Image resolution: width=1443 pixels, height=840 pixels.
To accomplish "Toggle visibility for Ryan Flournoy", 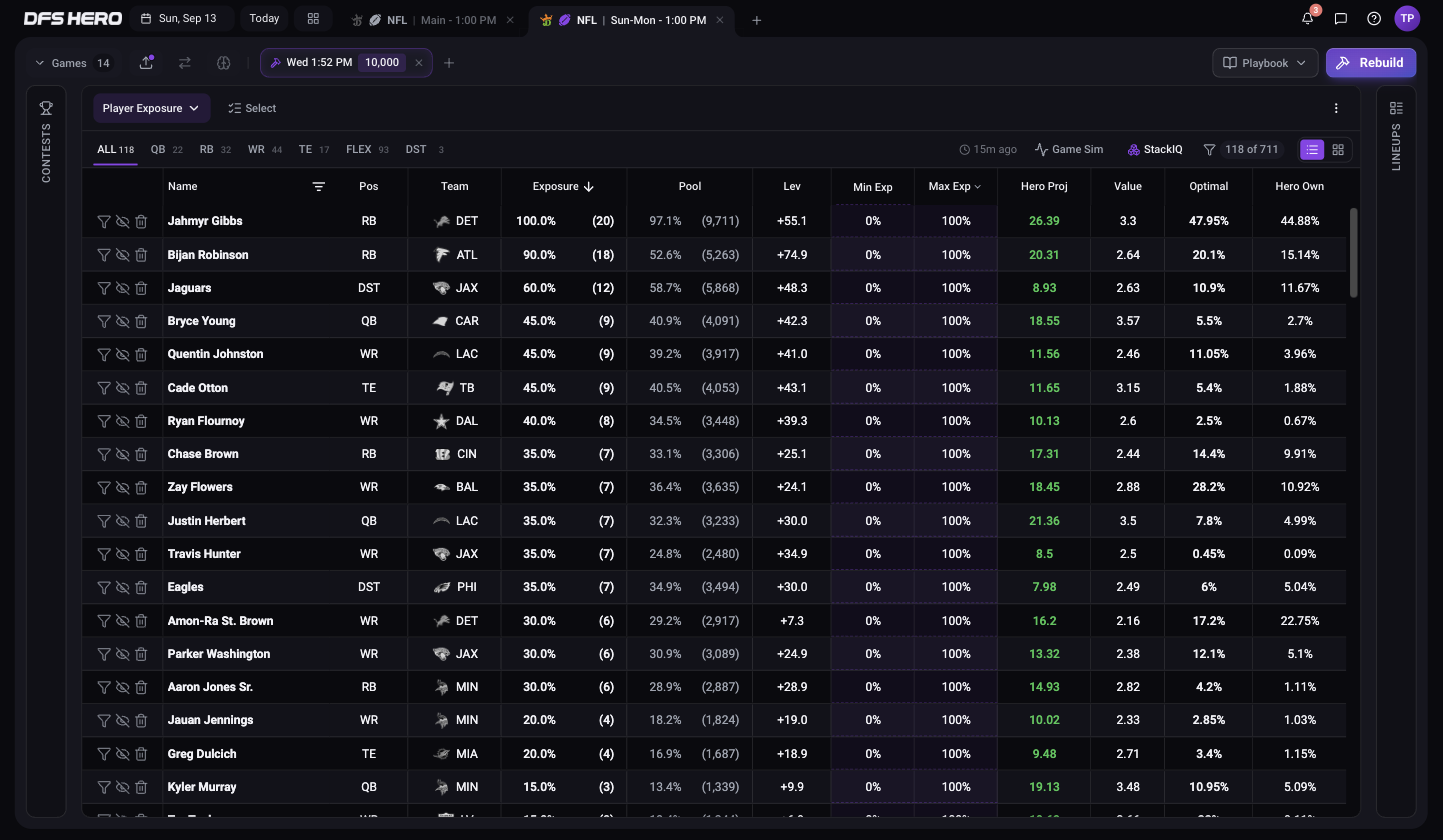I will (123, 421).
